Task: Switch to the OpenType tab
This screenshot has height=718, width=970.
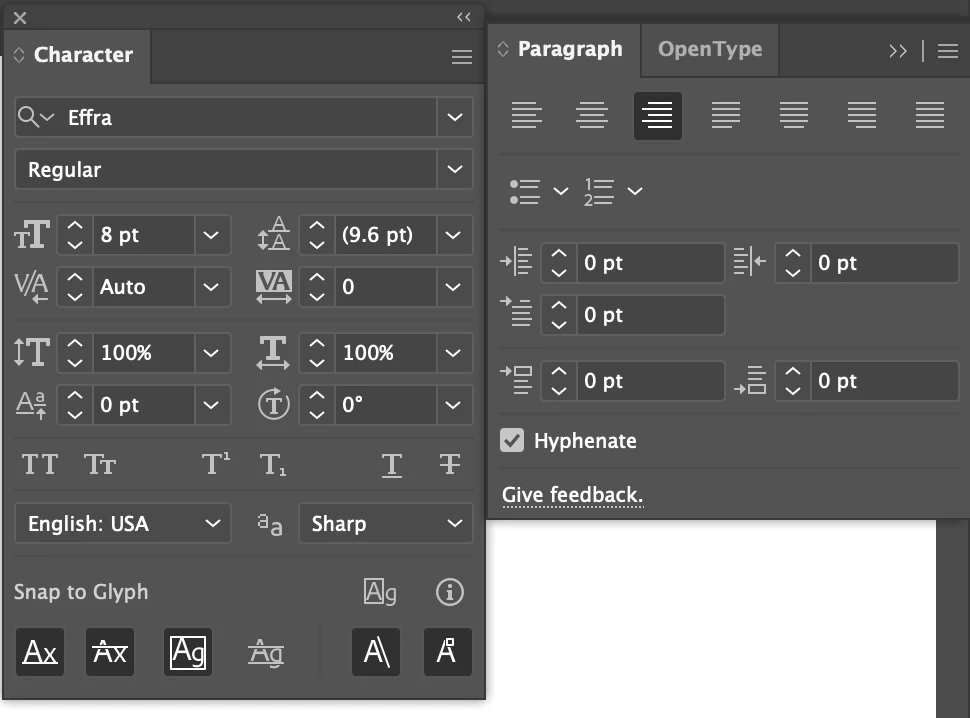Action: click(x=710, y=49)
